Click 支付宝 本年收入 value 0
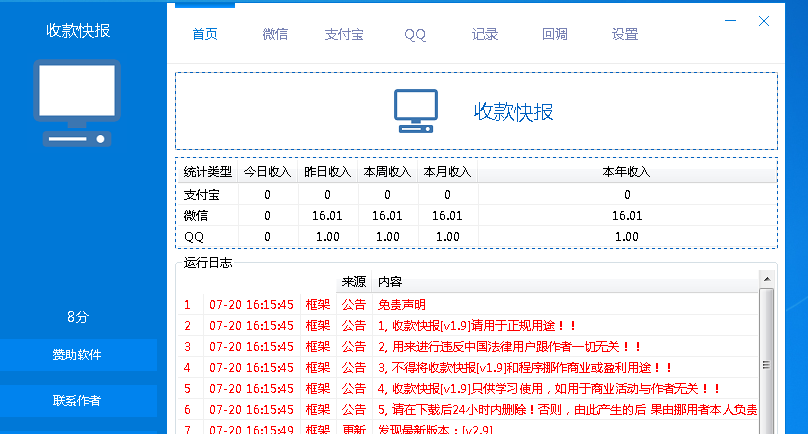Screen dimensions: 808x434 pos(627,195)
